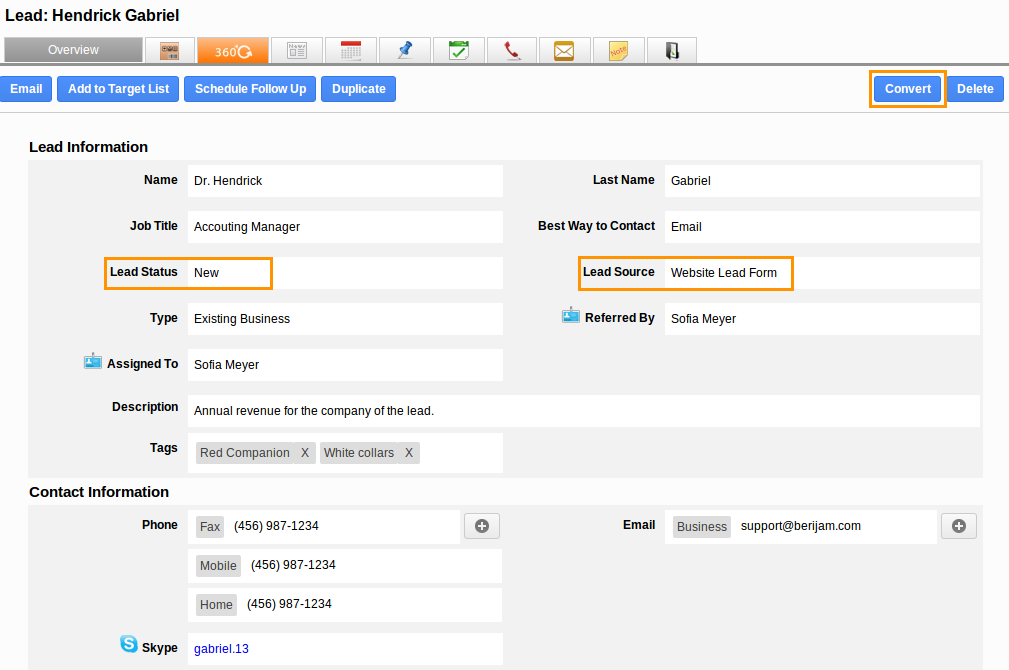Switch to the Overview tab
The height and width of the screenshot is (670, 1009).
[73, 50]
